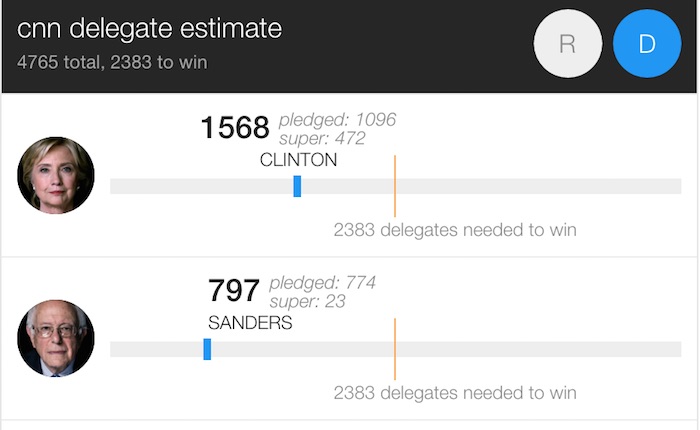Click the CLINTON name label
The height and width of the screenshot is (430, 700).
click(x=298, y=160)
